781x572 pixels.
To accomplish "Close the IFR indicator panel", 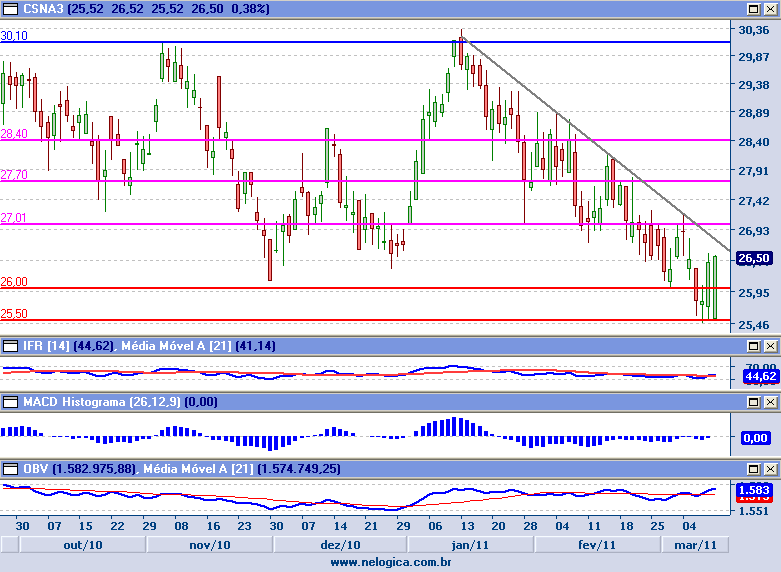I will point(770,345).
